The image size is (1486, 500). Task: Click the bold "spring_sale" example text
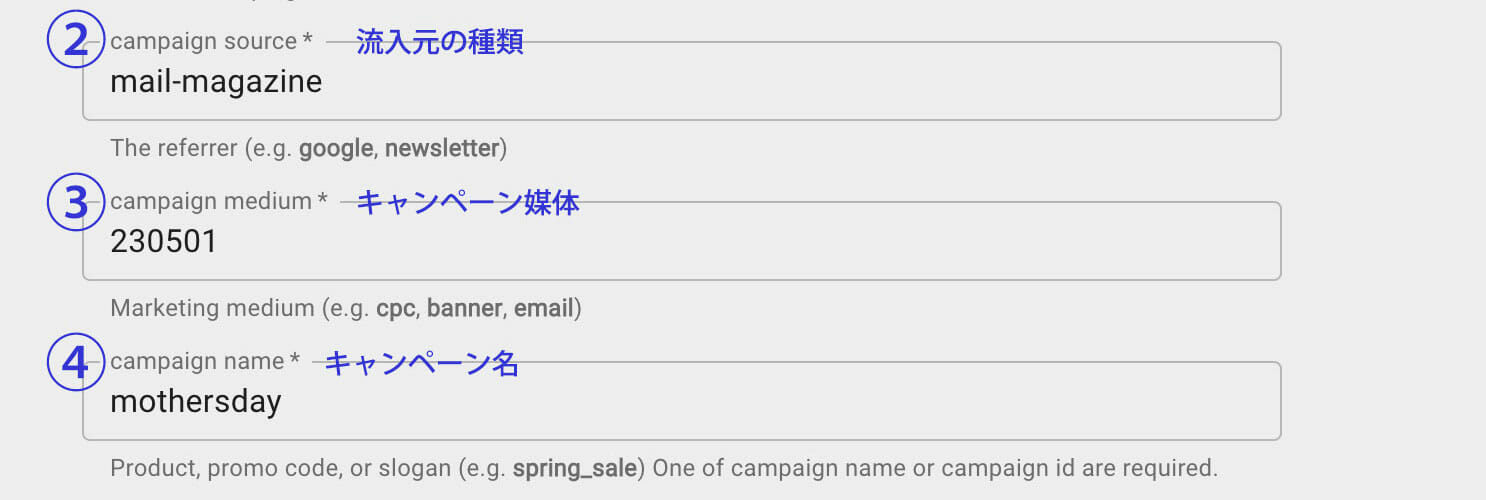[x=575, y=468]
